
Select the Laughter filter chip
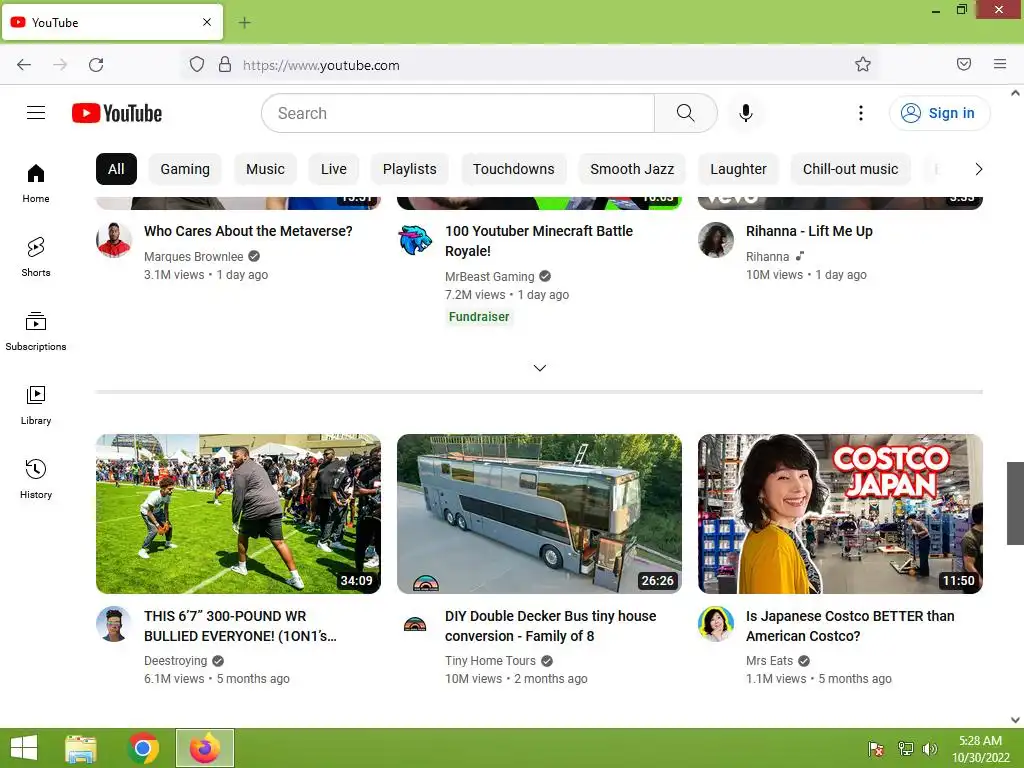coord(738,169)
